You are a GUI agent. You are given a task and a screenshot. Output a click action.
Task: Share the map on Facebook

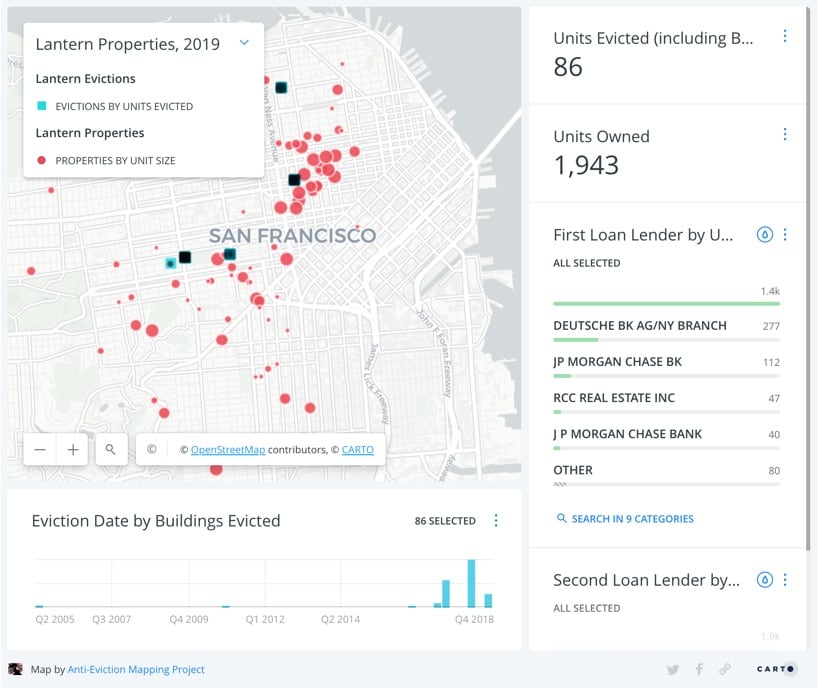click(699, 670)
